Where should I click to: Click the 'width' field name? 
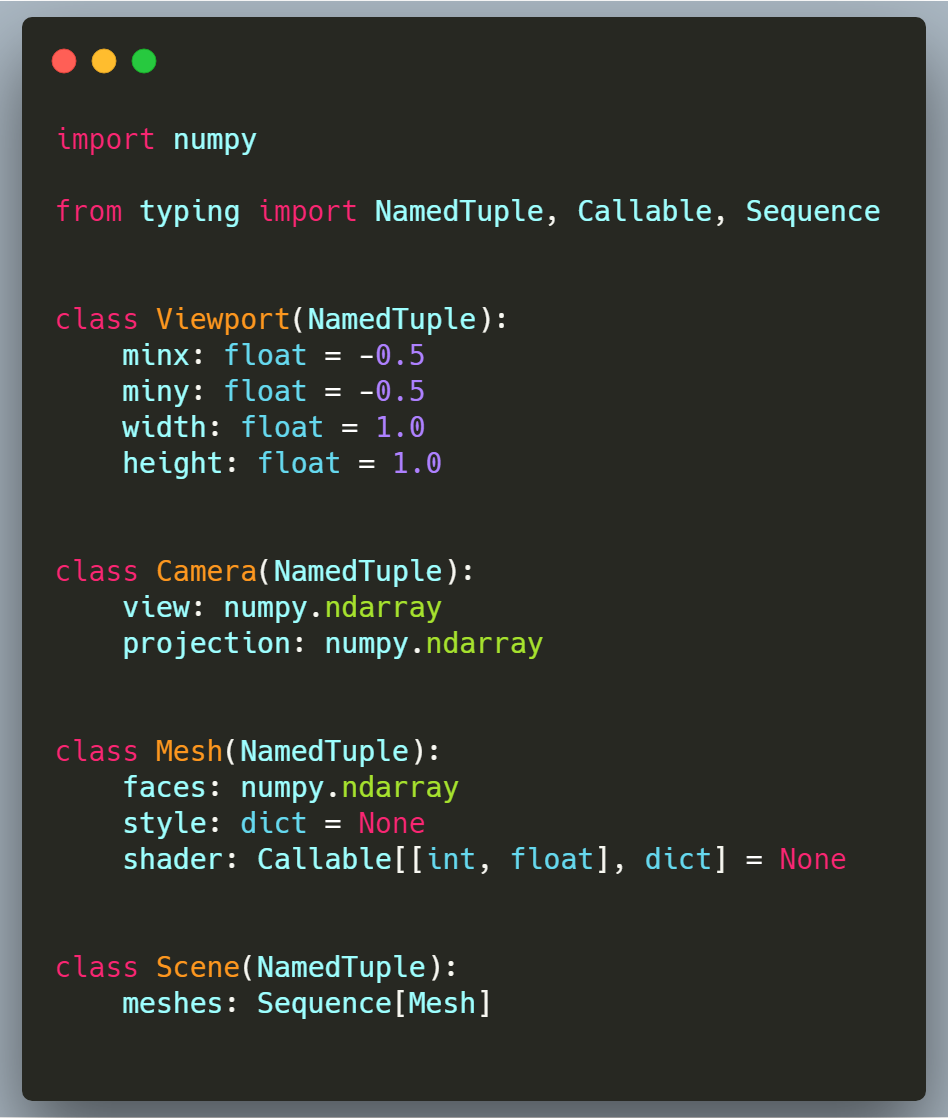165,427
